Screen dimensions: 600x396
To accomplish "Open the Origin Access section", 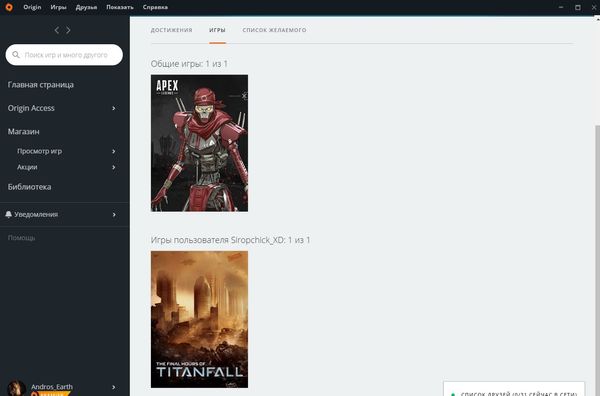I will coord(31,108).
